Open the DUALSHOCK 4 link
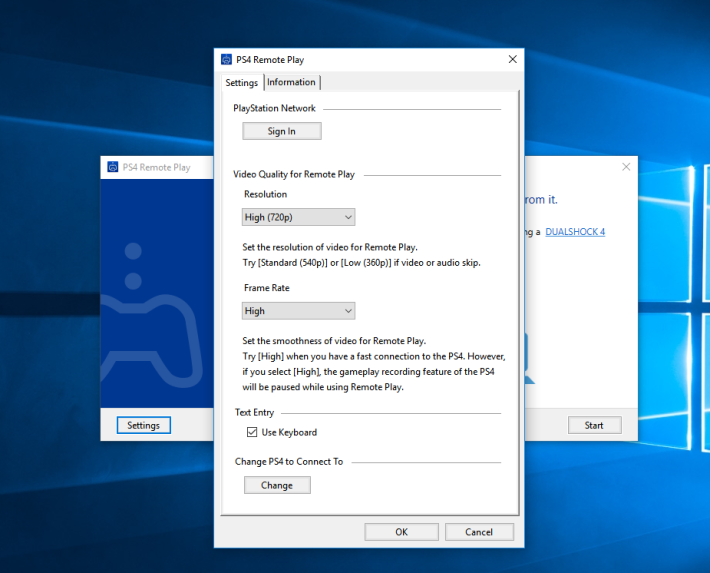 point(575,232)
